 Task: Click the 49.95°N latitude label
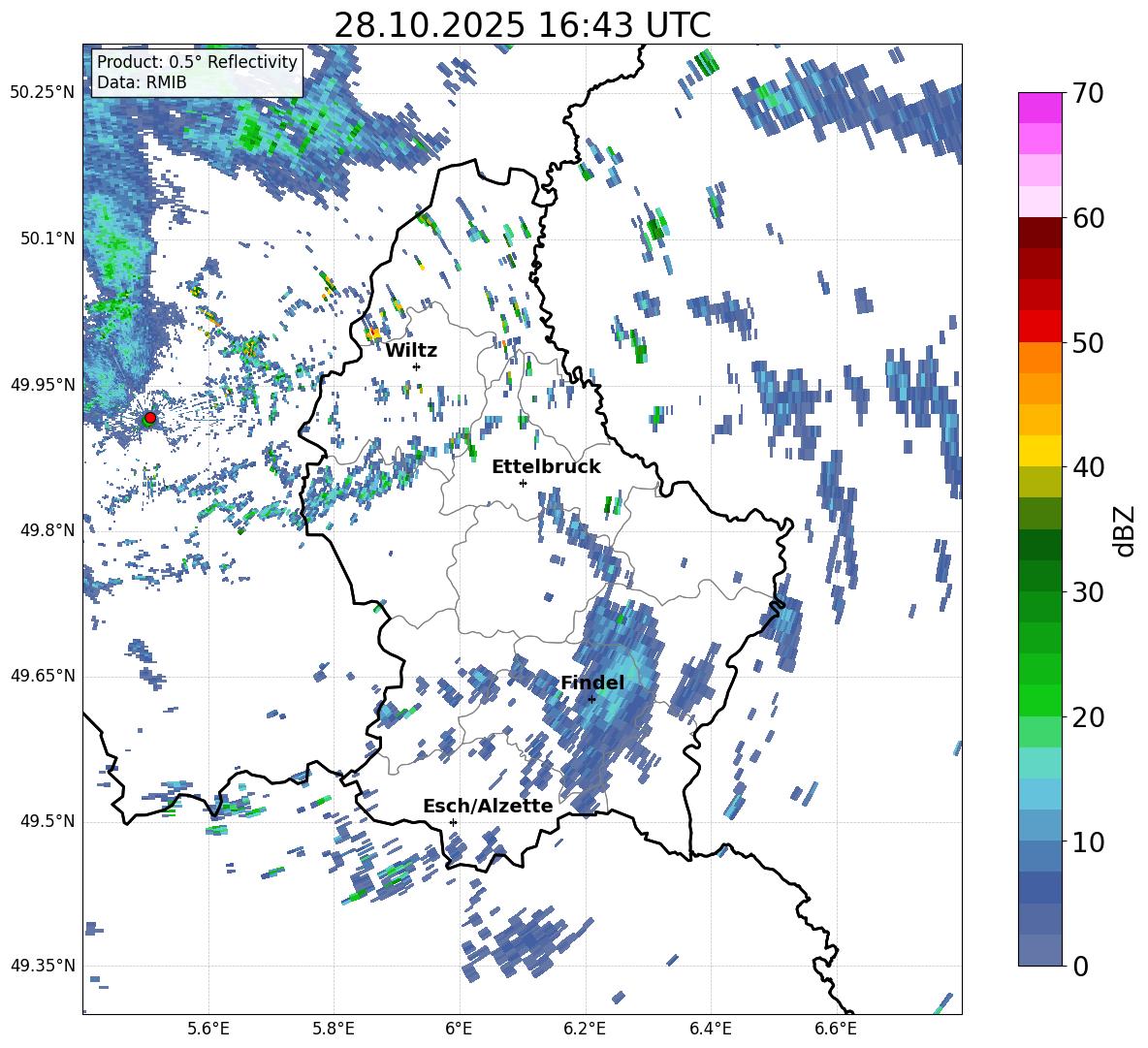pyautogui.click(x=43, y=384)
